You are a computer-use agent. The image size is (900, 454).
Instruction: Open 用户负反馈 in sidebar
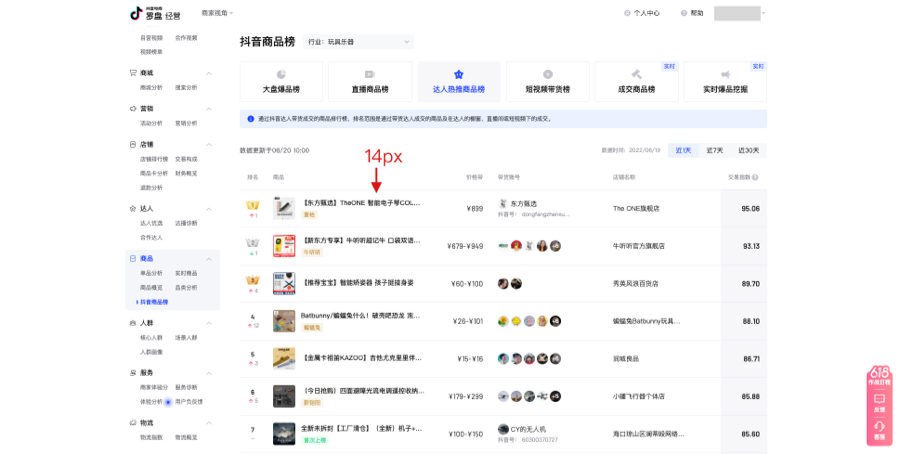point(189,402)
